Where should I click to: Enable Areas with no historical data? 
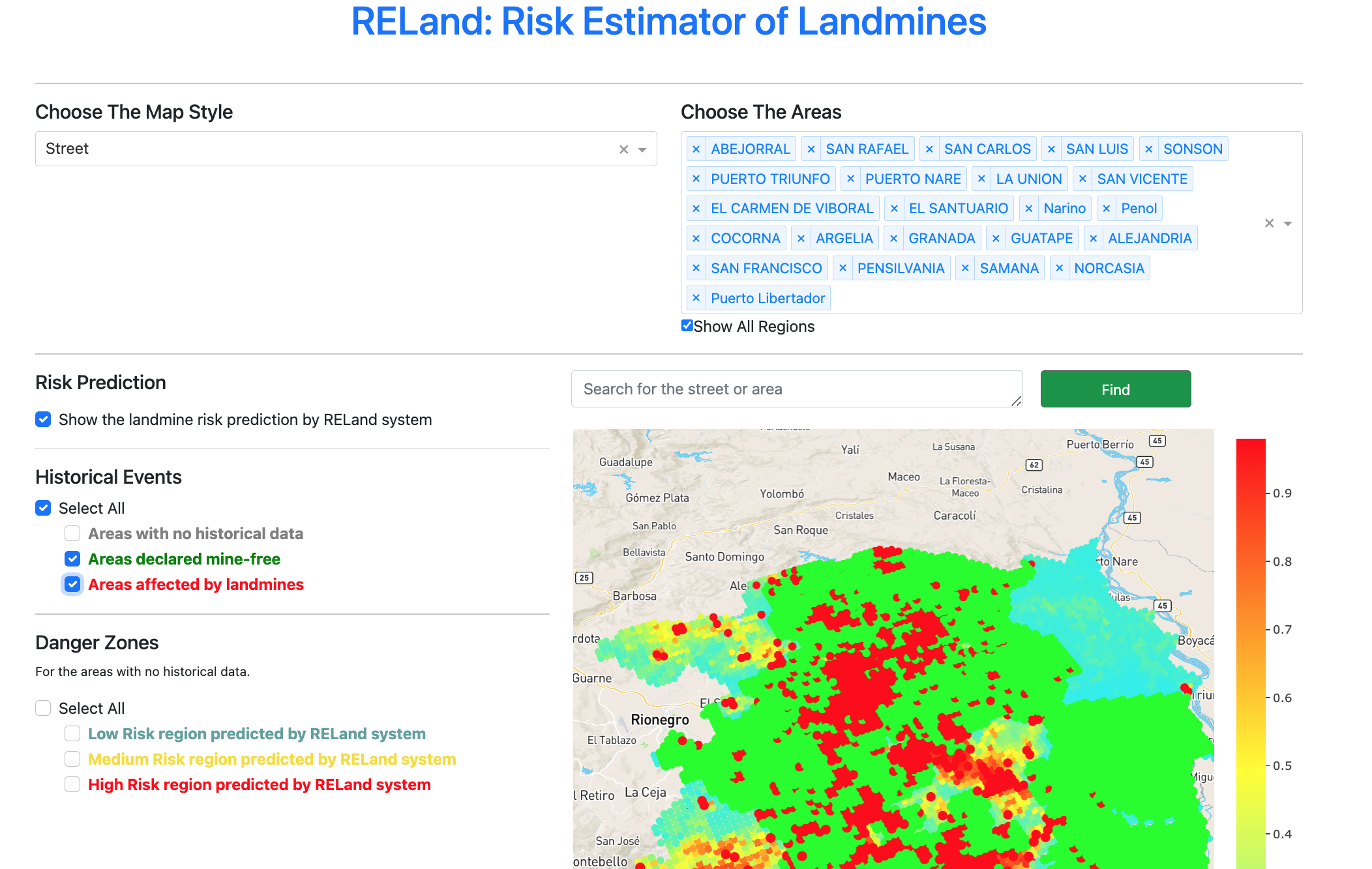pyautogui.click(x=72, y=533)
